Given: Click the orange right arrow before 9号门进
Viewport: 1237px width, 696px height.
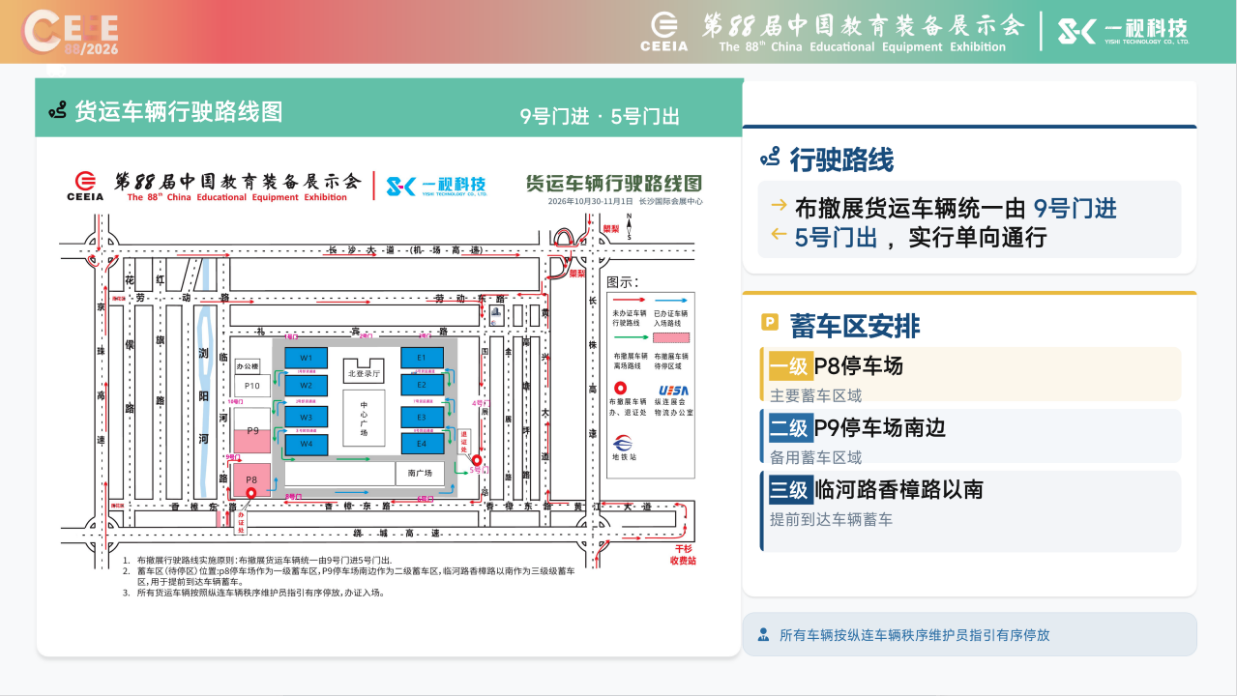Looking at the screenshot, I should [x=779, y=205].
